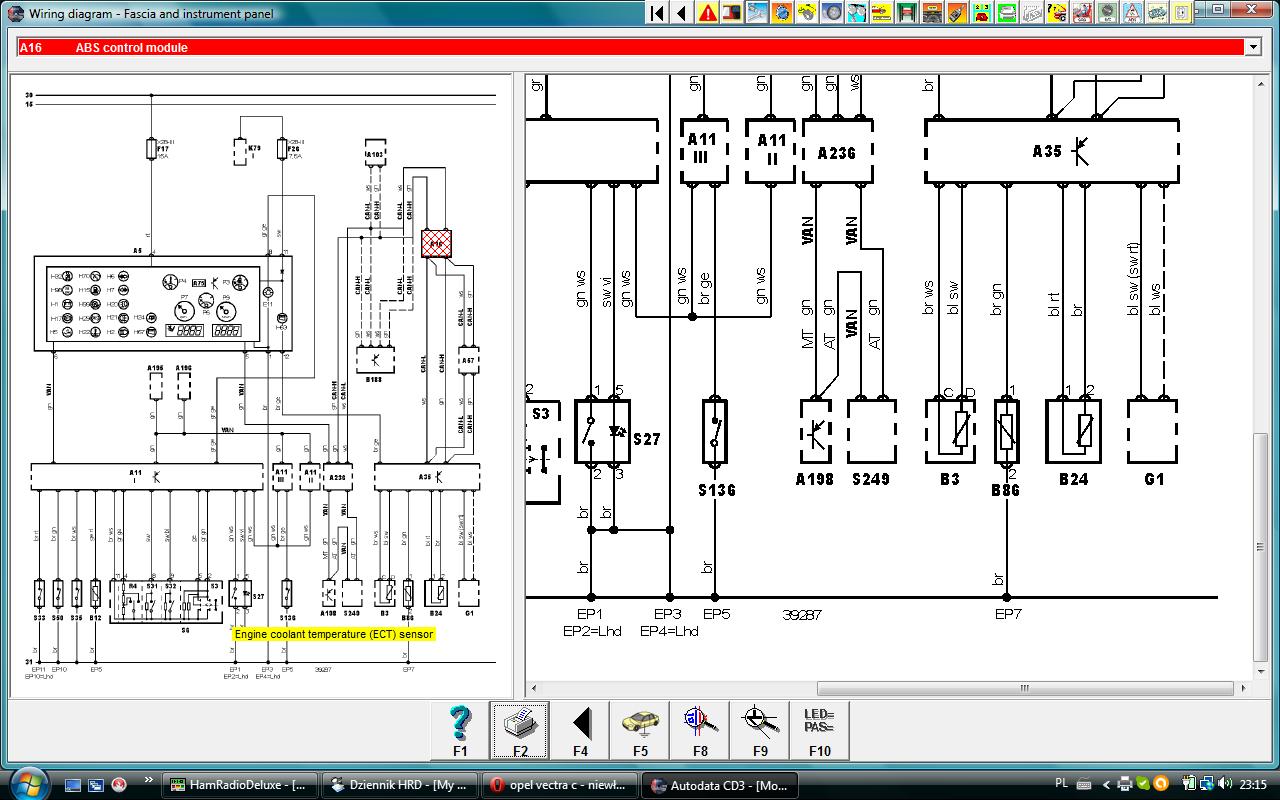
Task: Click the red A16 ABS control module field
Action: click(x=630, y=47)
